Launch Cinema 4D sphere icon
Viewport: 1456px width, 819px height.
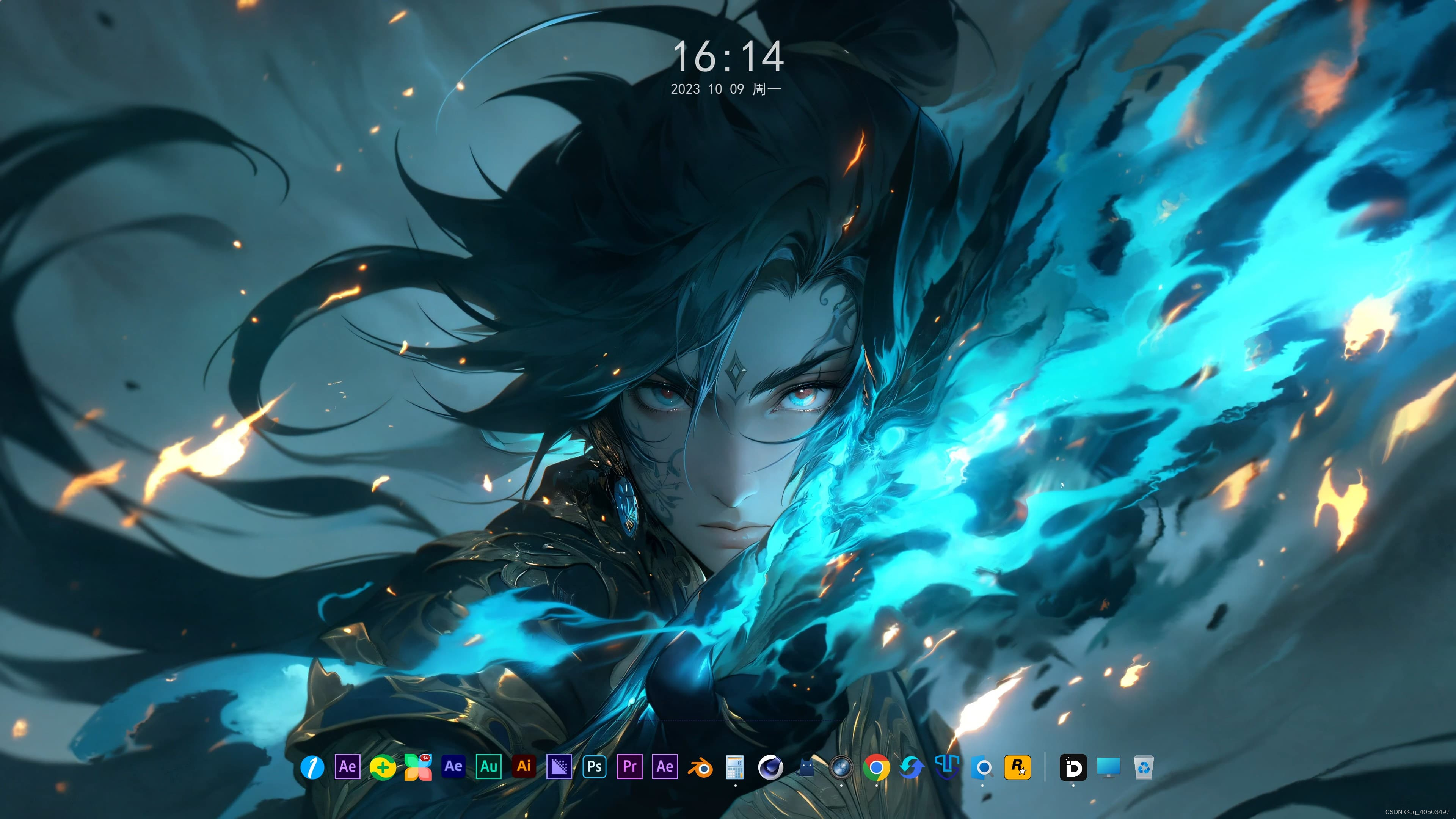pyautogui.click(x=770, y=767)
